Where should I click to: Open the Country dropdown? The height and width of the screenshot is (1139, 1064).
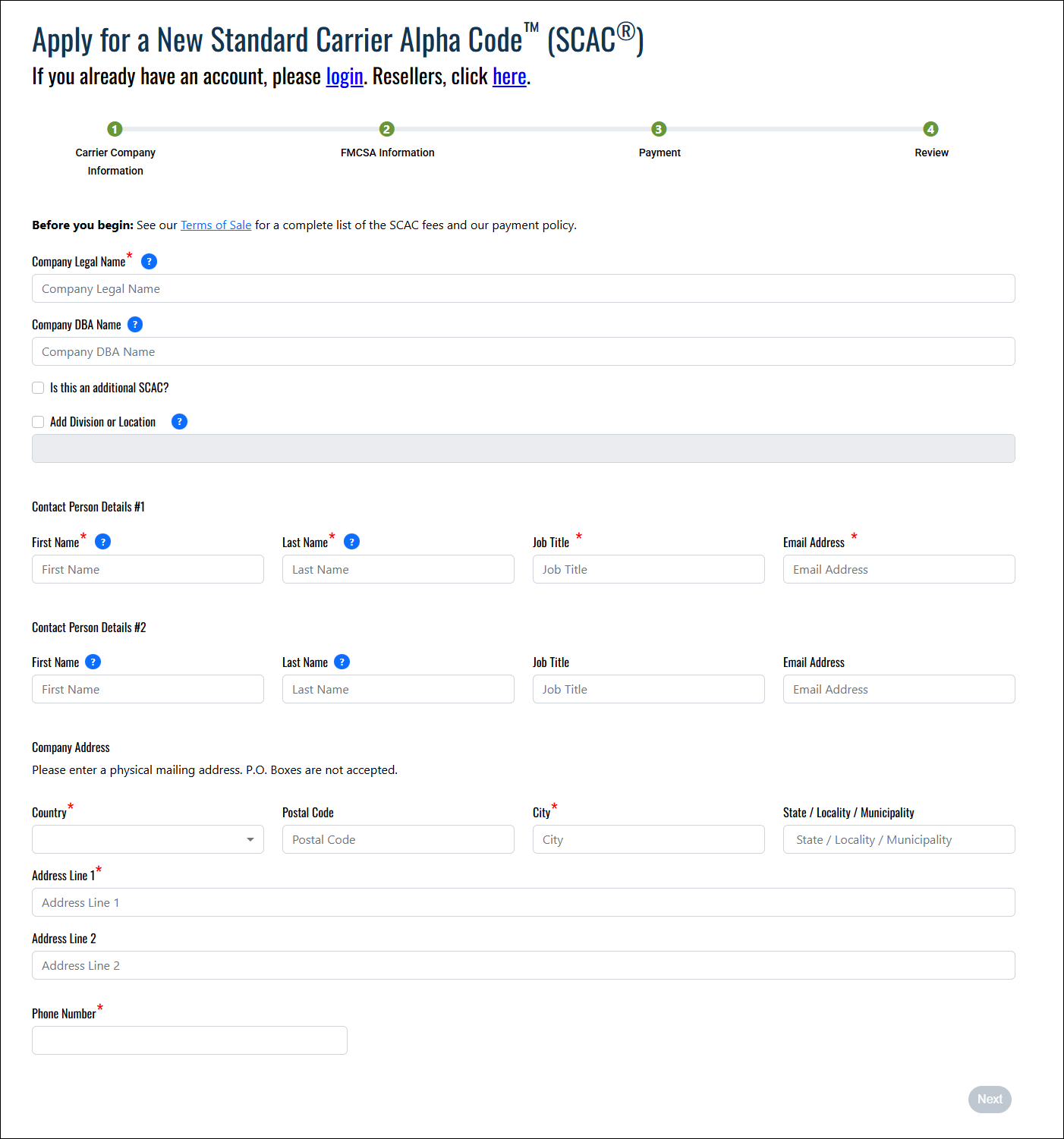[x=148, y=840]
